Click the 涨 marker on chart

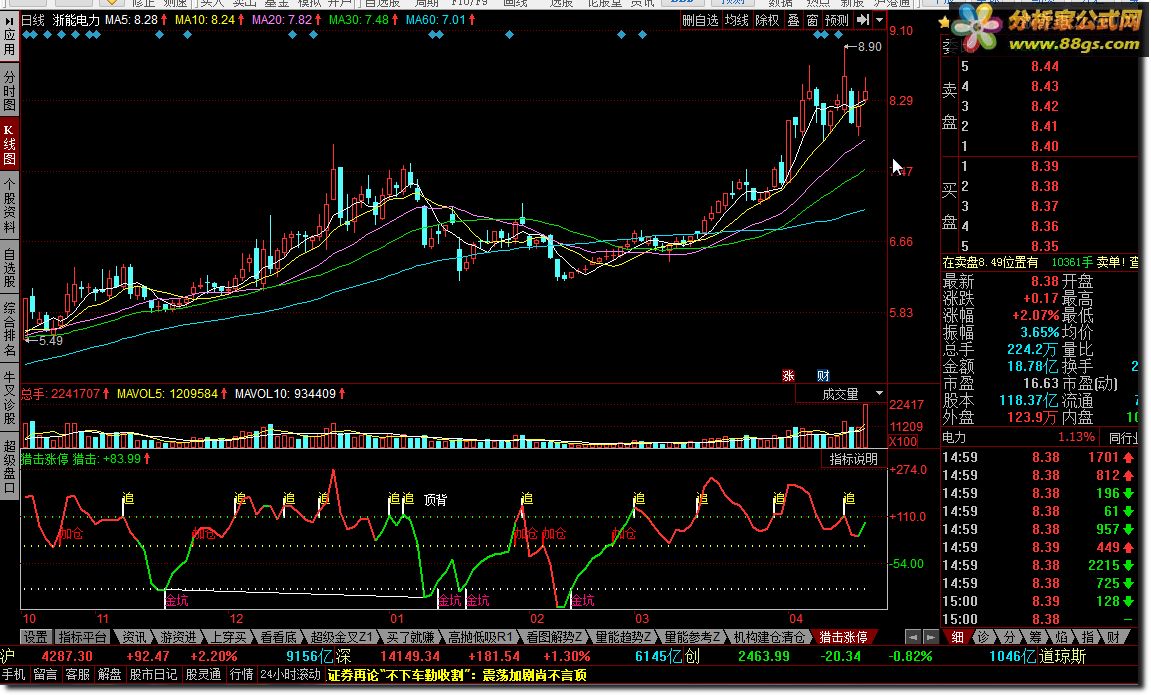tap(788, 376)
